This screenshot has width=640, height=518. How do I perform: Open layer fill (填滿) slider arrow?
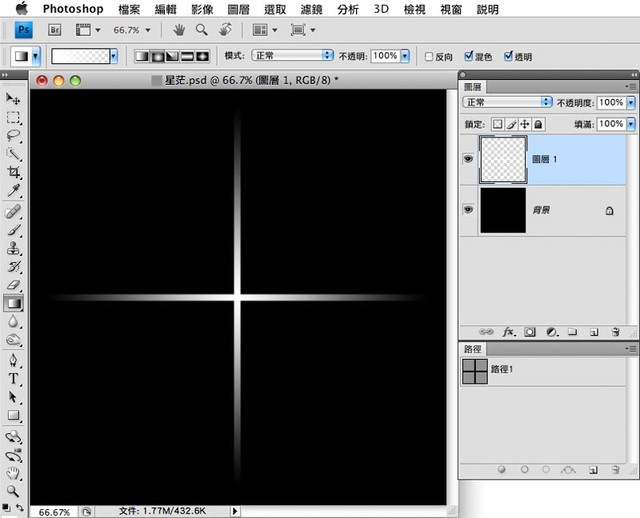click(x=631, y=124)
